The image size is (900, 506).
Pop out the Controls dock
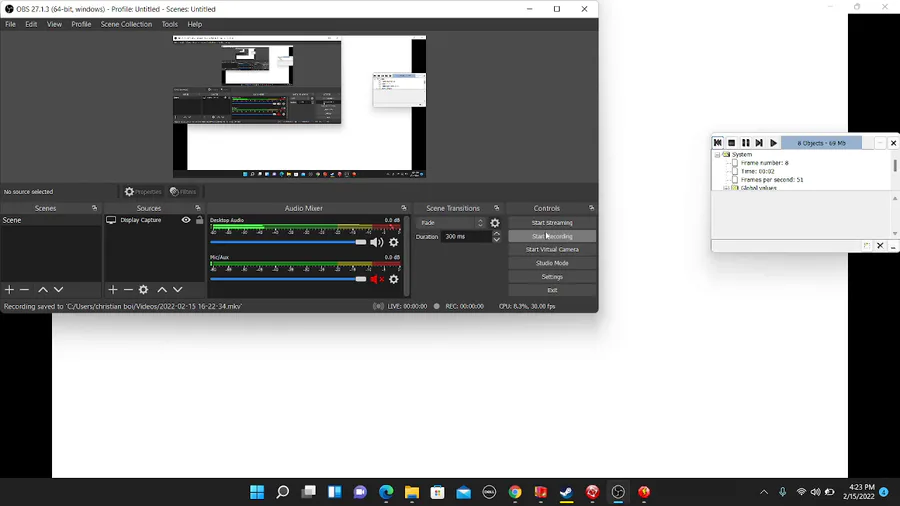coord(591,208)
